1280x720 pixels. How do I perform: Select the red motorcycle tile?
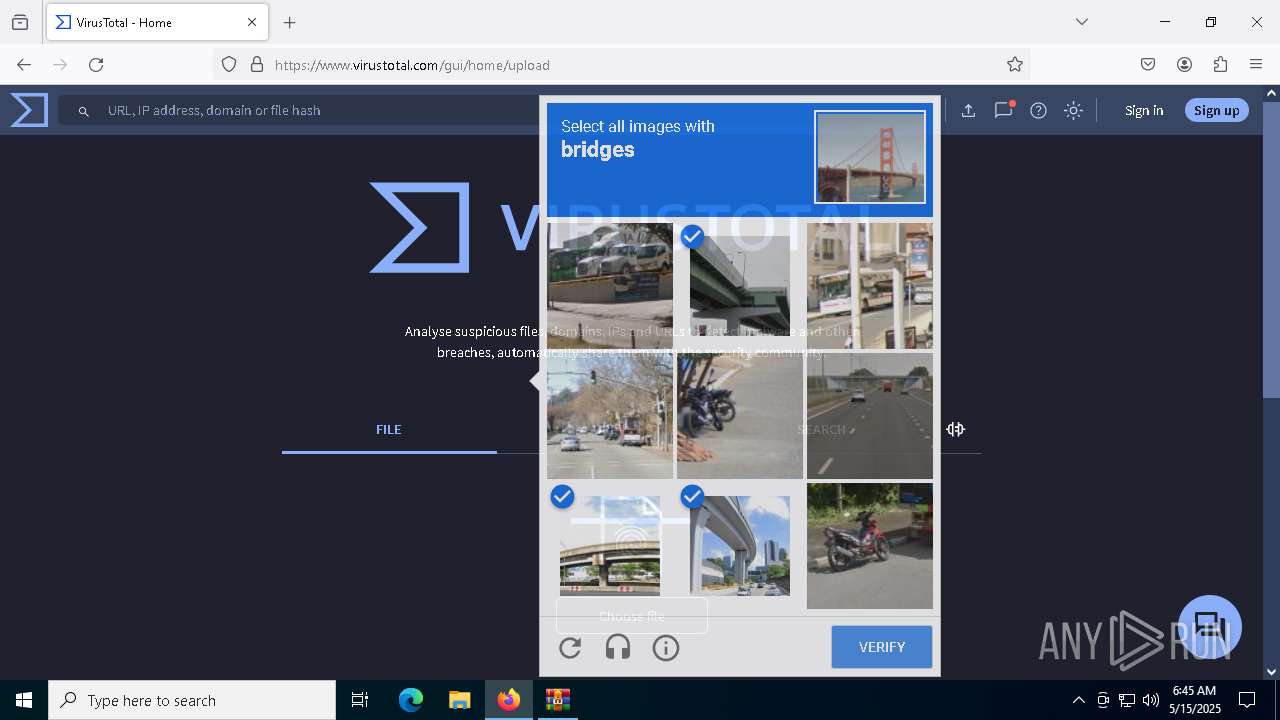(x=870, y=546)
